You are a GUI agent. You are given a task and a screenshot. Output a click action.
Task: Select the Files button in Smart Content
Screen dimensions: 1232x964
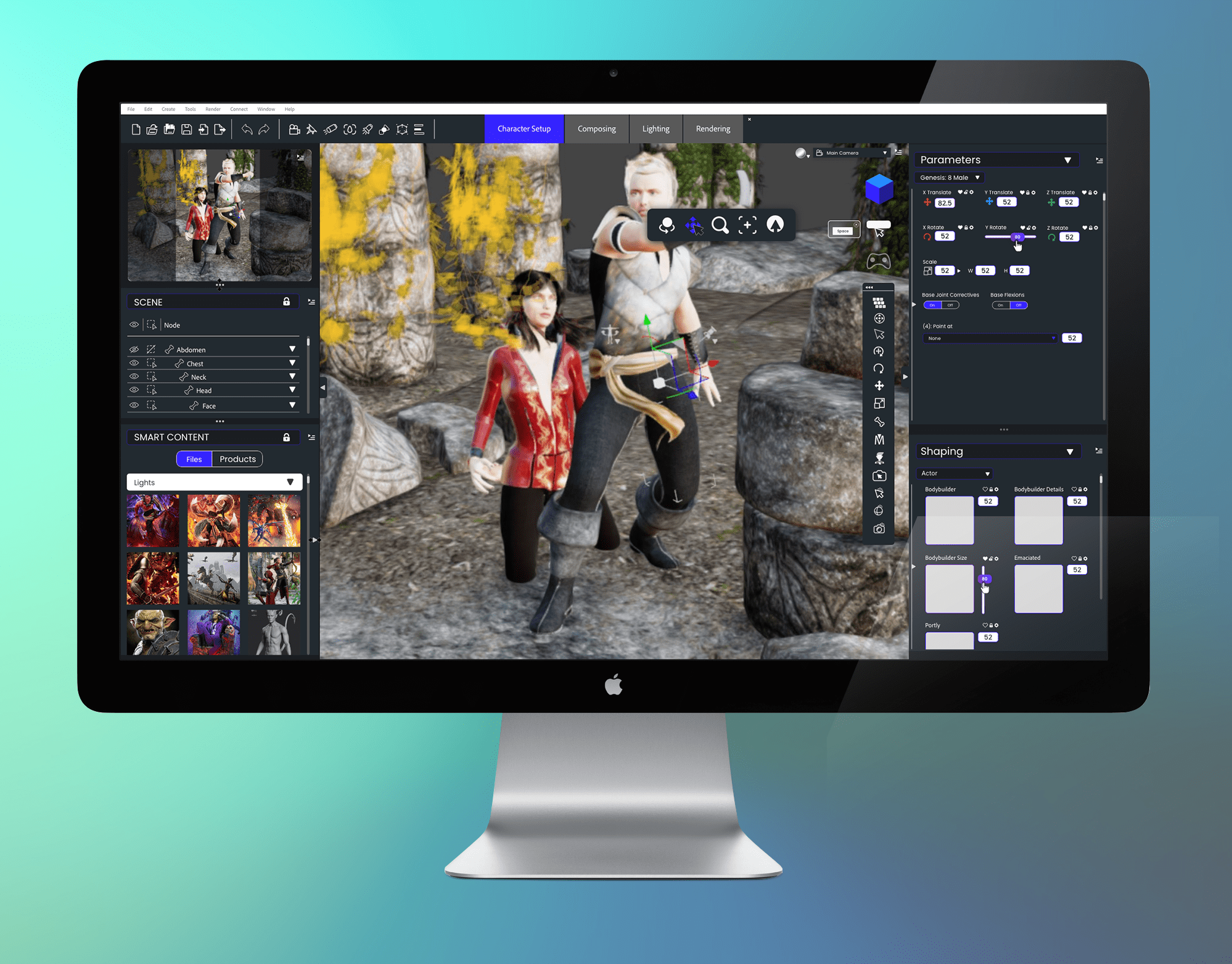(x=194, y=459)
